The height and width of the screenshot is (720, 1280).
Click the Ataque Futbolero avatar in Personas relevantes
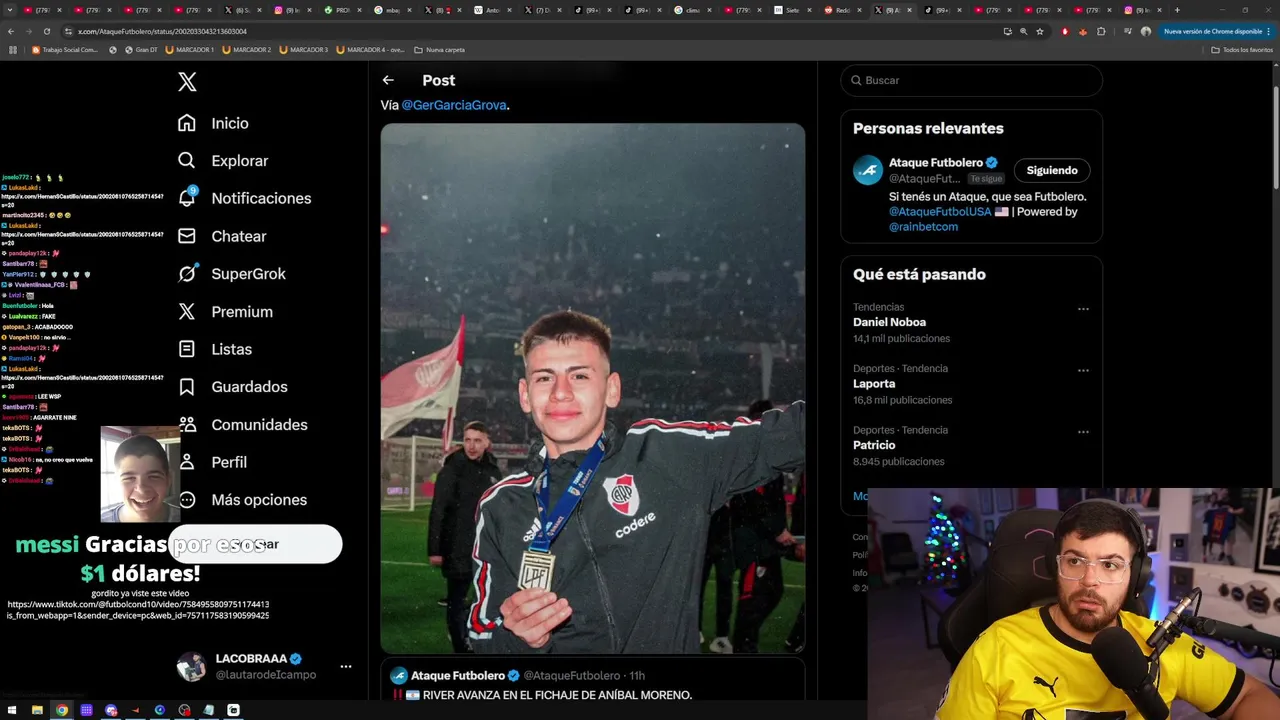(868, 170)
